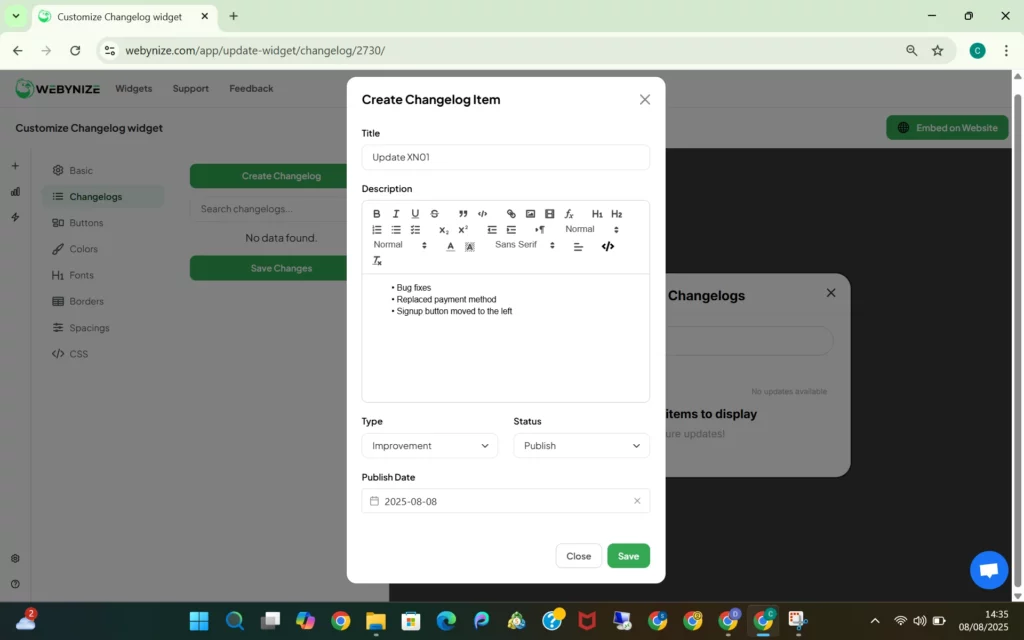
Task: Toggle bold formatting in the description editor
Action: pos(376,213)
